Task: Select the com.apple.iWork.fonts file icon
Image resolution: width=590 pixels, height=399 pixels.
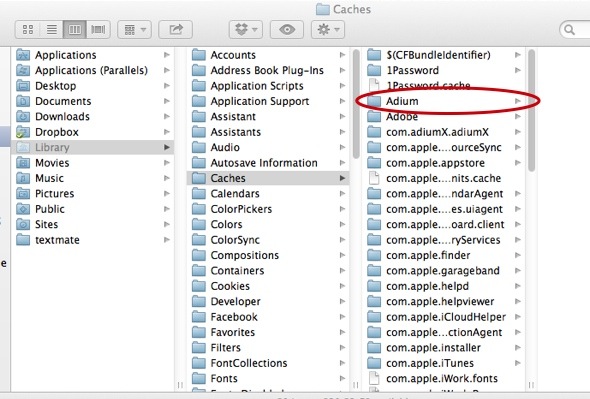Action: point(374,379)
